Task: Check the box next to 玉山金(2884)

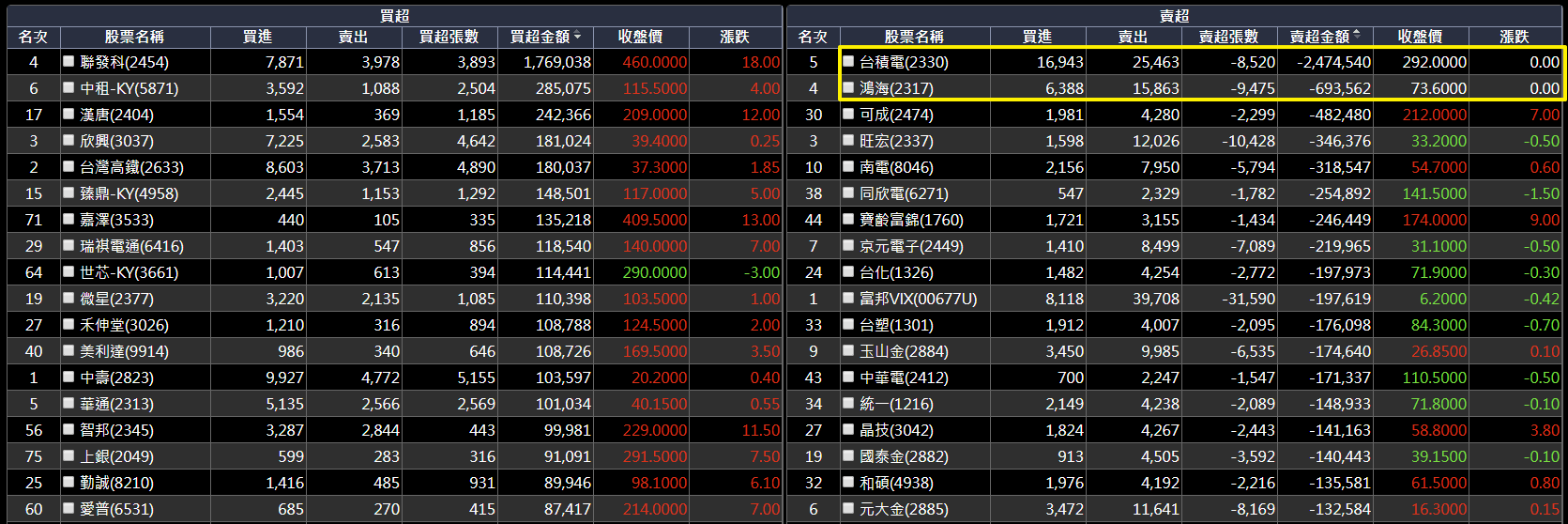Action: (x=848, y=350)
